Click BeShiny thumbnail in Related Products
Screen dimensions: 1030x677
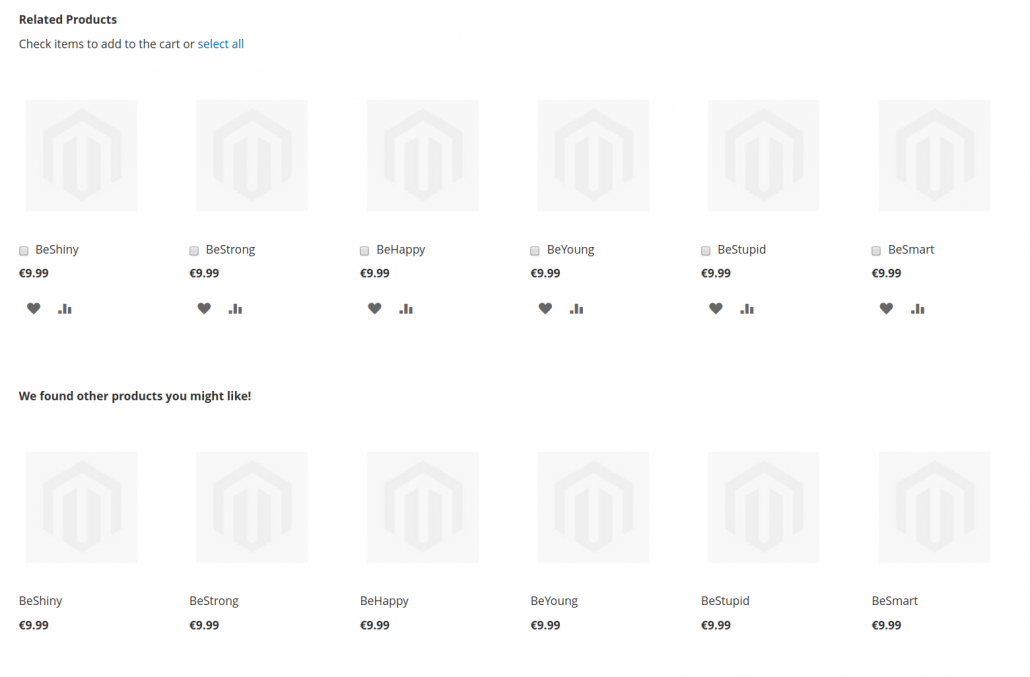[x=81, y=156]
